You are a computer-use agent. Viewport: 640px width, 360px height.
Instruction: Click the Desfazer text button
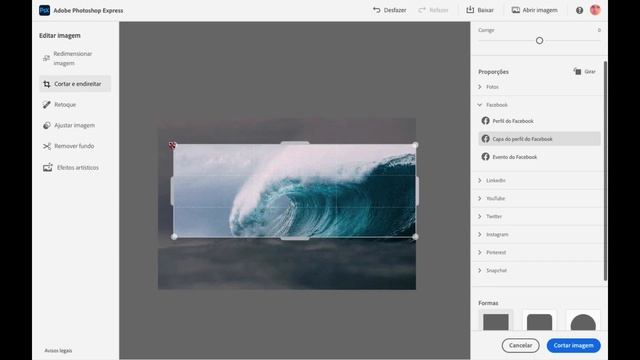click(395, 10)
